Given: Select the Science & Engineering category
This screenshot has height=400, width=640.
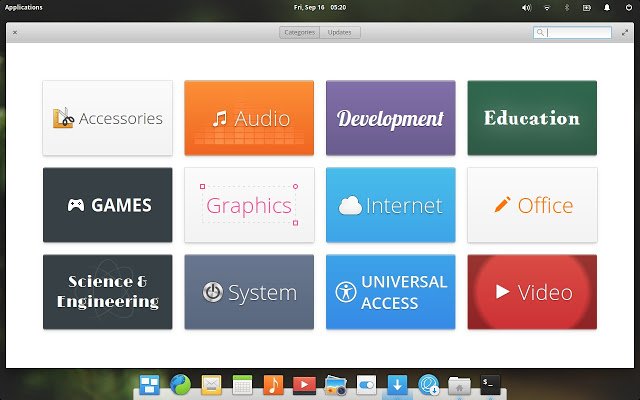Looking at the screenshot, I should [x=108, y=292].
